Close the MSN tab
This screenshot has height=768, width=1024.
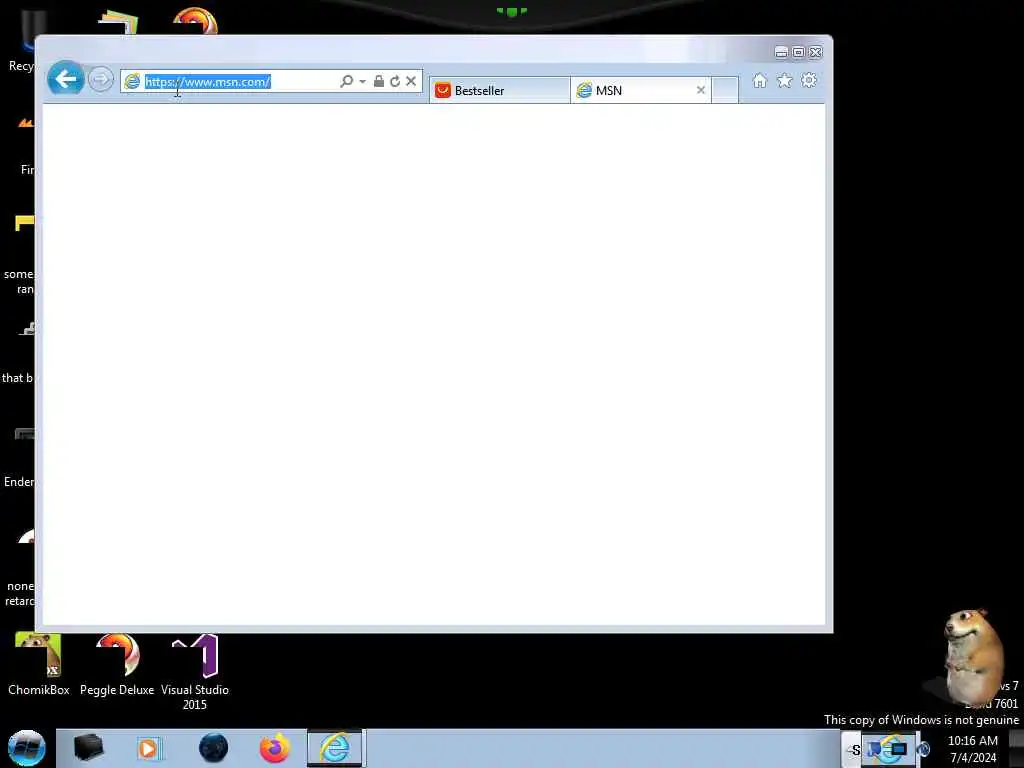tap(701, 90)
